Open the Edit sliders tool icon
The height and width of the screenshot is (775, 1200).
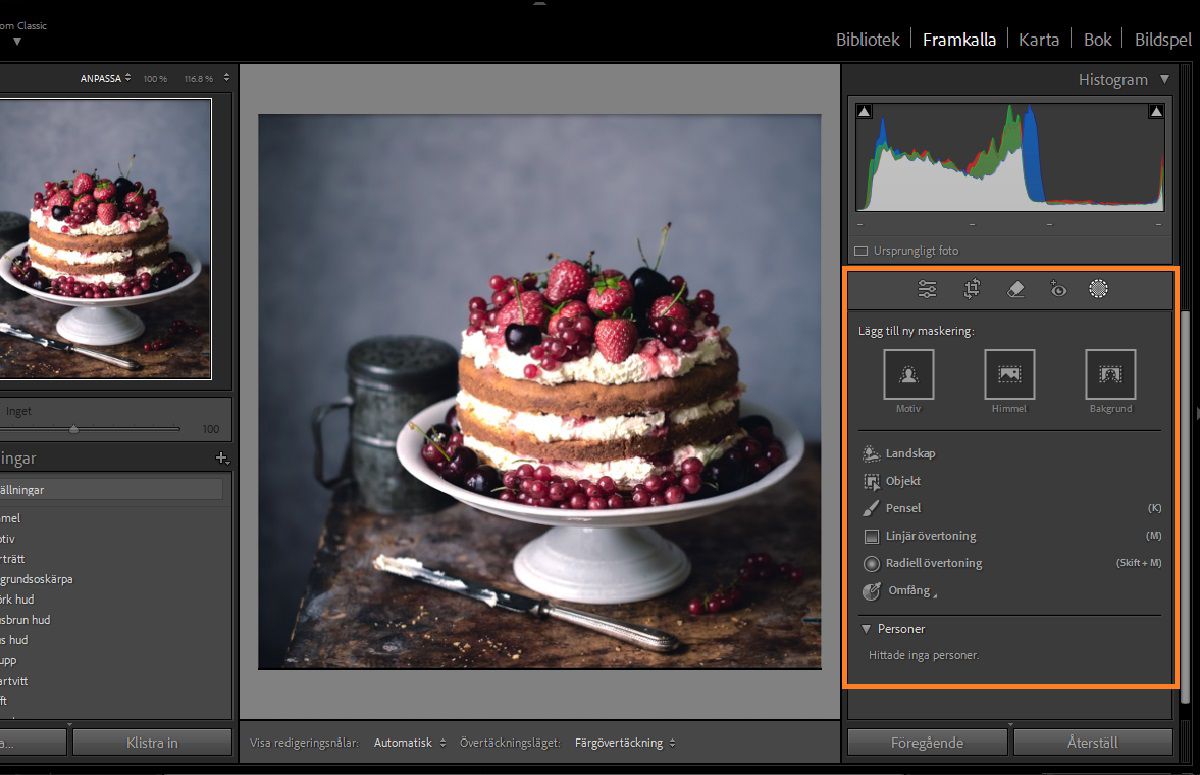[928, 290]
